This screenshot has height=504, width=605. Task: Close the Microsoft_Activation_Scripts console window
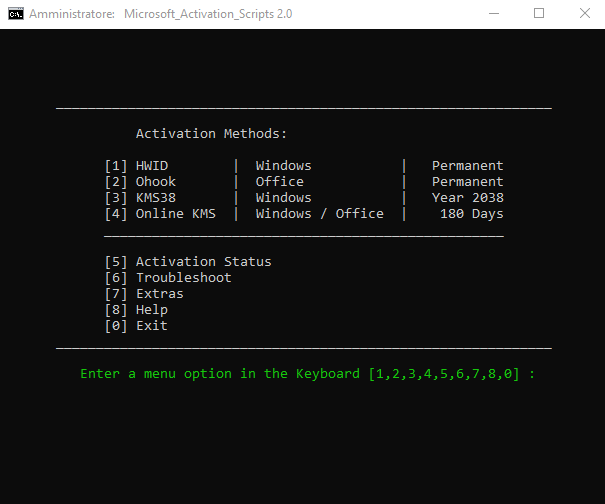585,14
